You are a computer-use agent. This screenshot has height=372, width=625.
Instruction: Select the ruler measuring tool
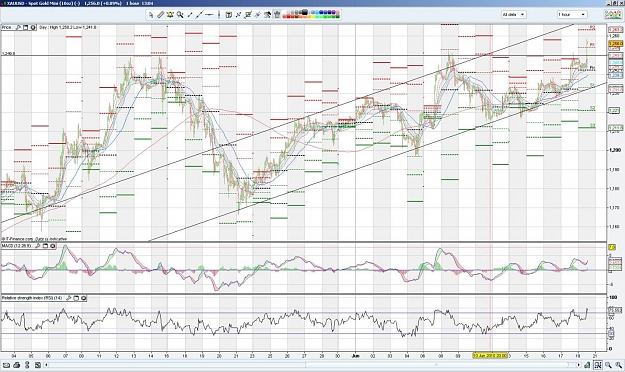pos(161,15)
